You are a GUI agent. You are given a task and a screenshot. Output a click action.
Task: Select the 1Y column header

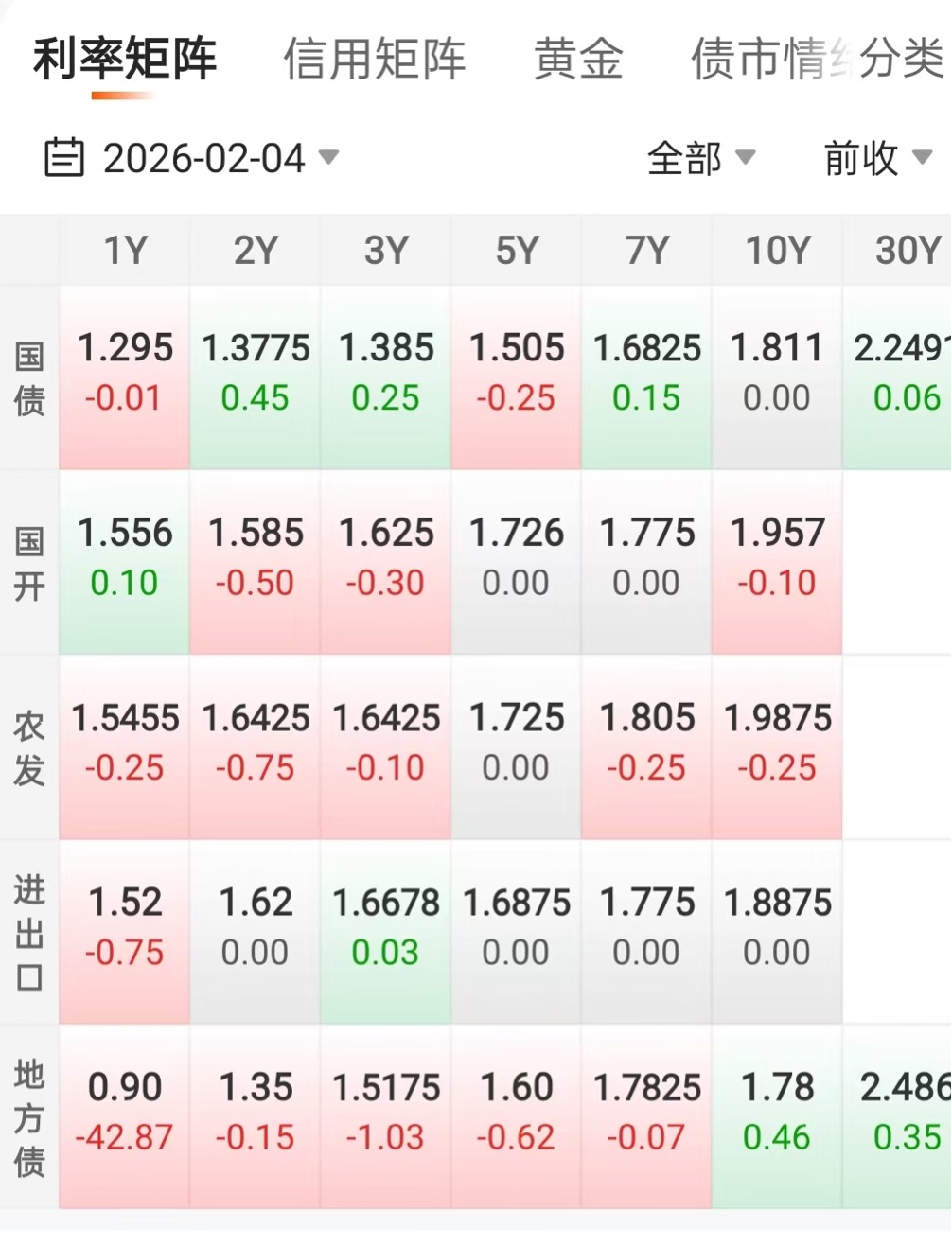point(125,251)
